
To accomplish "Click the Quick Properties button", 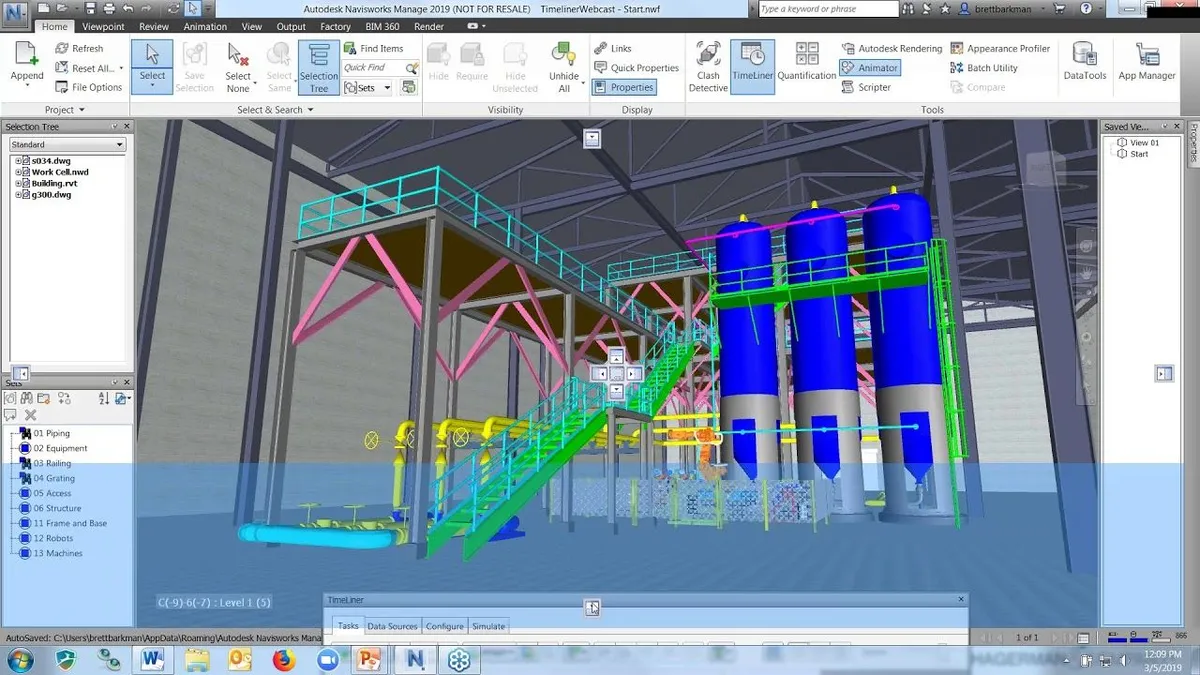I will (636, 68).
